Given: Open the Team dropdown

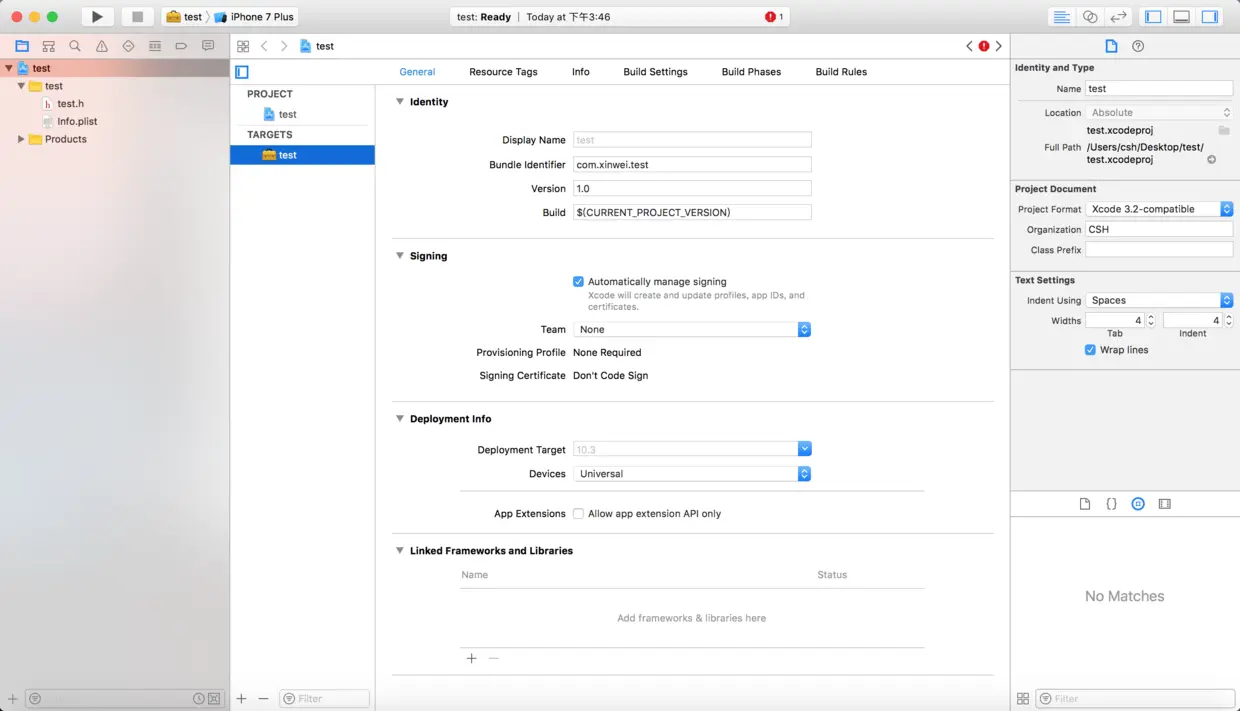Looking at the screenshot, I should 692,329.
